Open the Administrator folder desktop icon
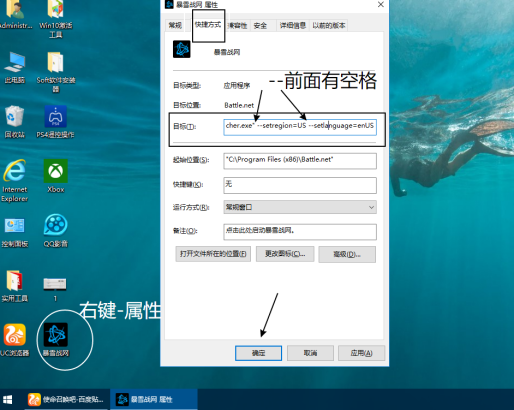Screen dimensions: 514x410 coord(14,13)
